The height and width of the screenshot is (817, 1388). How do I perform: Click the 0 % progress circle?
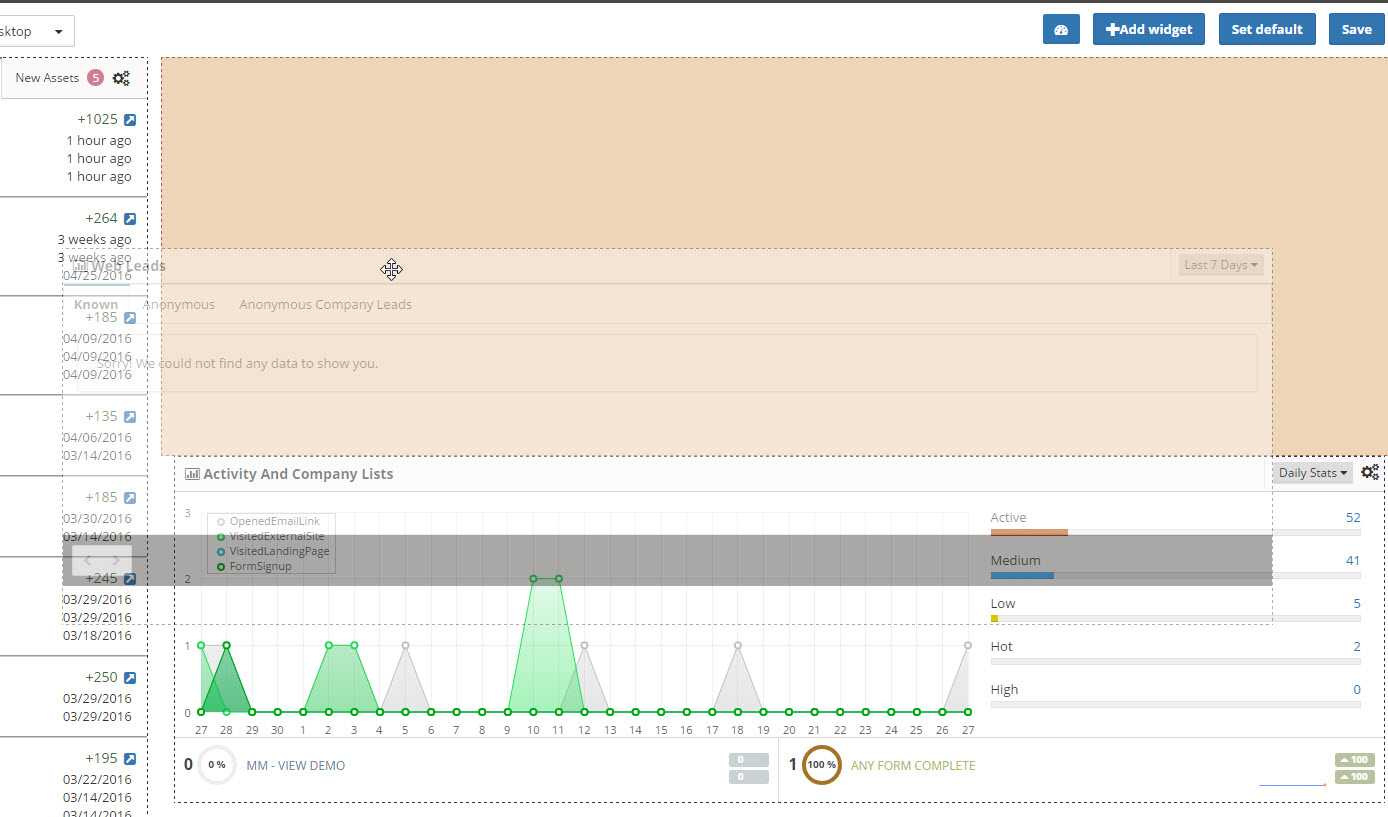click(217, 765)
